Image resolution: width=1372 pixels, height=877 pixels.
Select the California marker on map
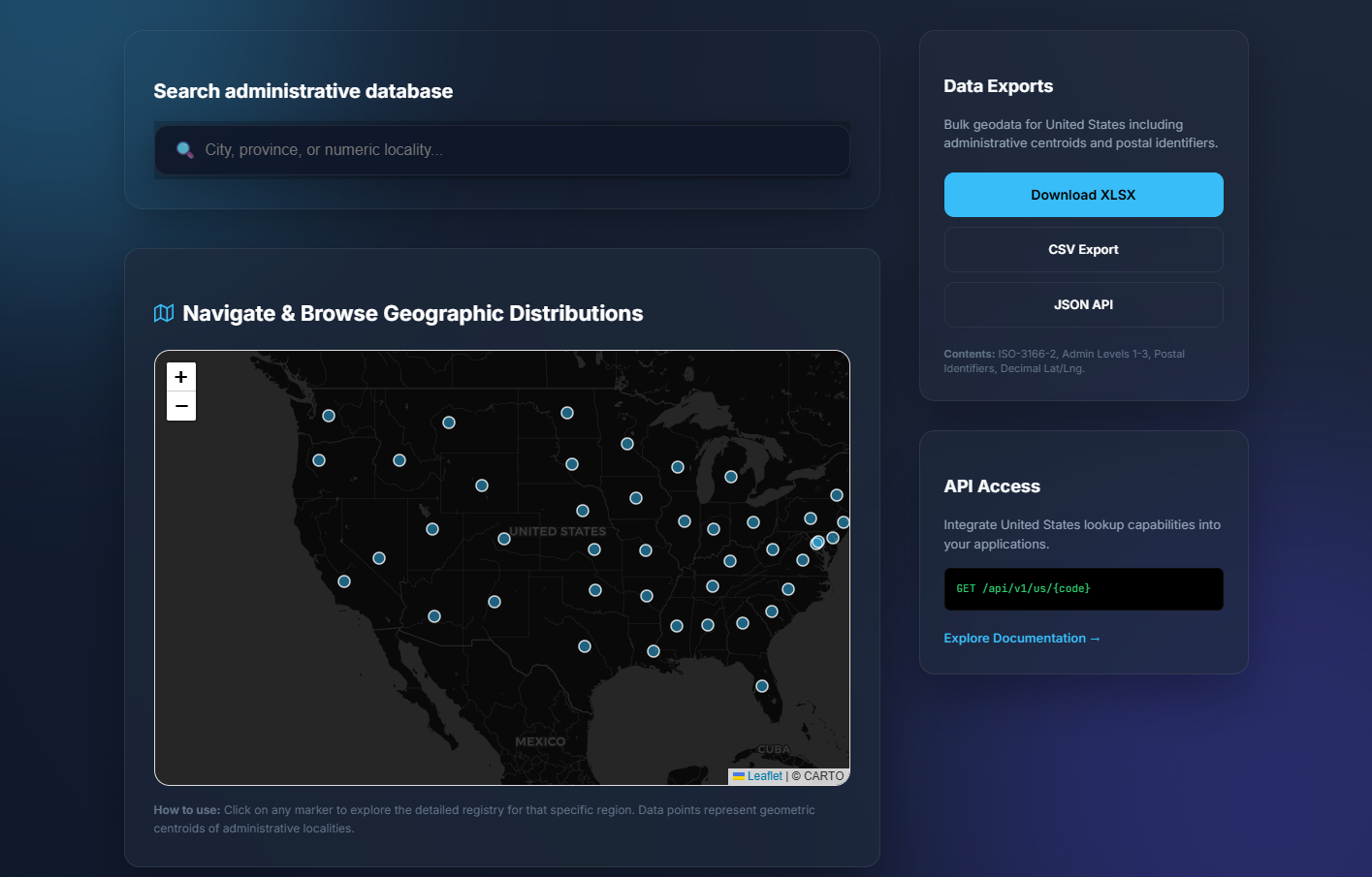[x=344, y=581]
